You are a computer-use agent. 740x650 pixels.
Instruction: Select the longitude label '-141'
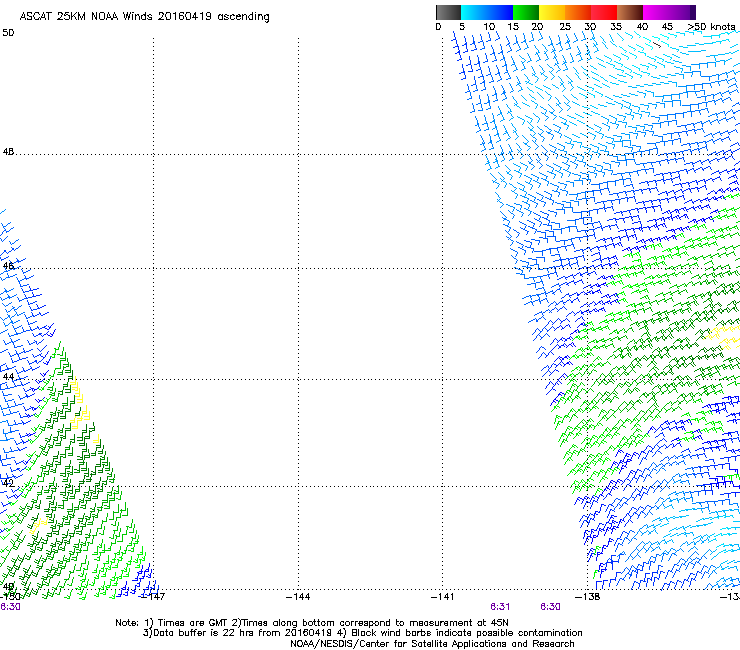coord(443,597)
